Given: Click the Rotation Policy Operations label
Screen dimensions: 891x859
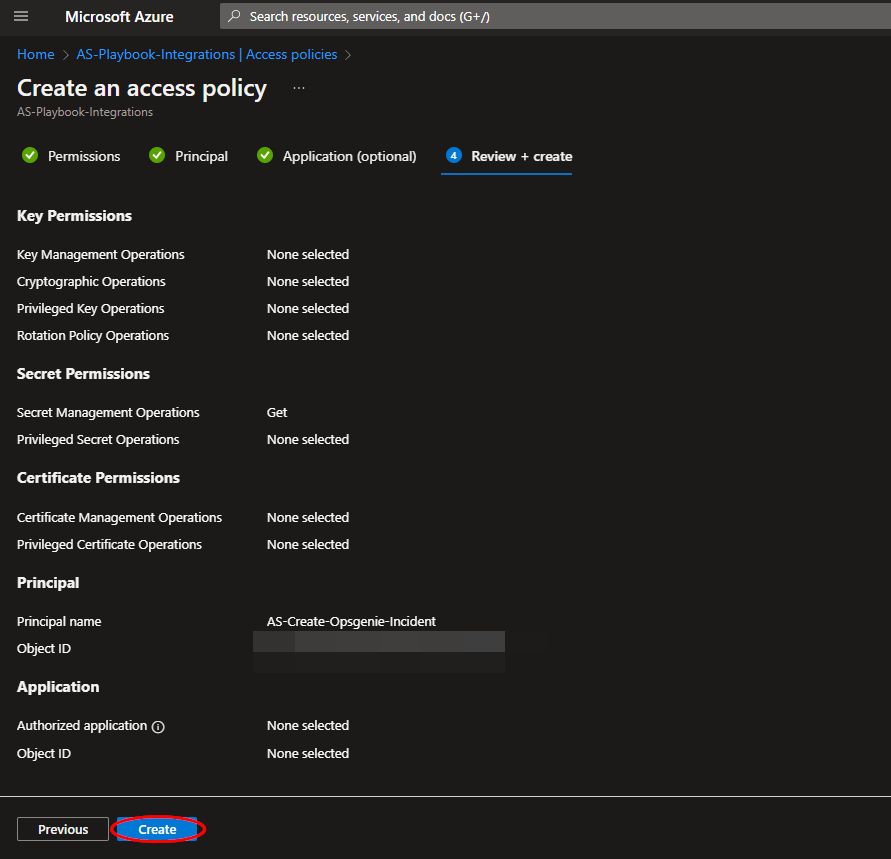Looking at the screenshot, I should (x=93, y=336).
